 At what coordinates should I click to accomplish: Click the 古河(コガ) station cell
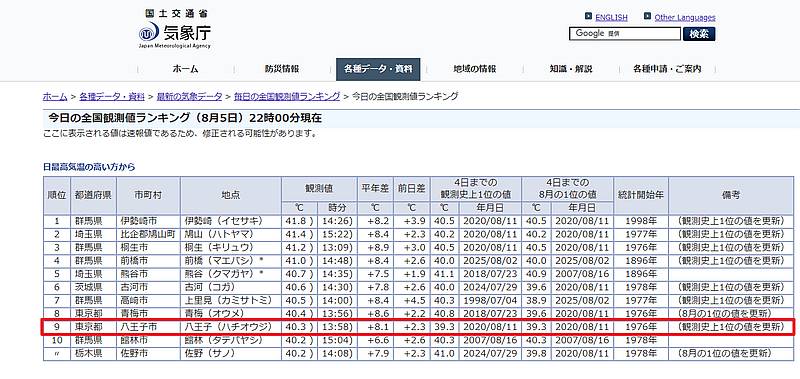tap(231, 287)
